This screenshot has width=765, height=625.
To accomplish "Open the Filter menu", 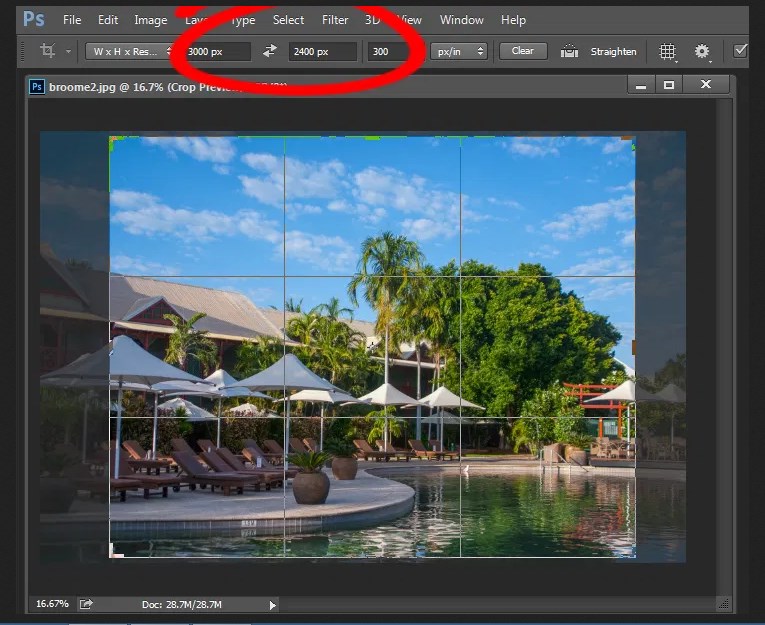I will point(335,20).
